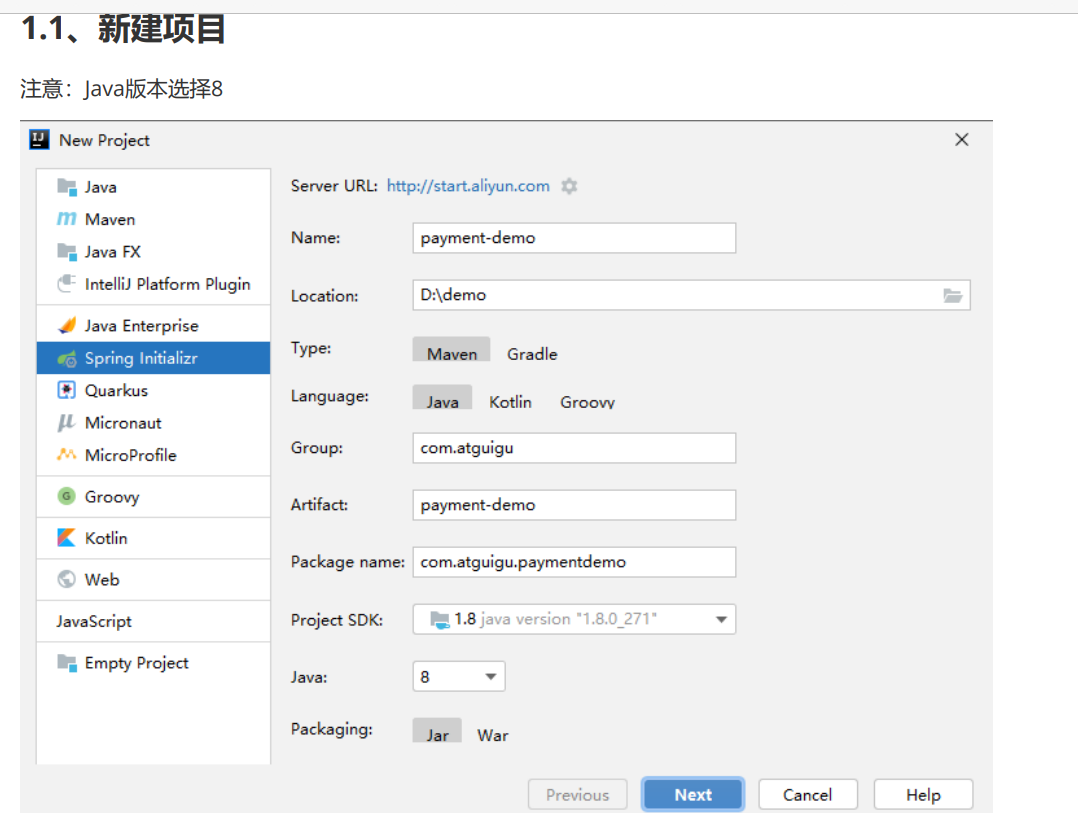
Task: Click the Cancel button
Action: [808, 794]
